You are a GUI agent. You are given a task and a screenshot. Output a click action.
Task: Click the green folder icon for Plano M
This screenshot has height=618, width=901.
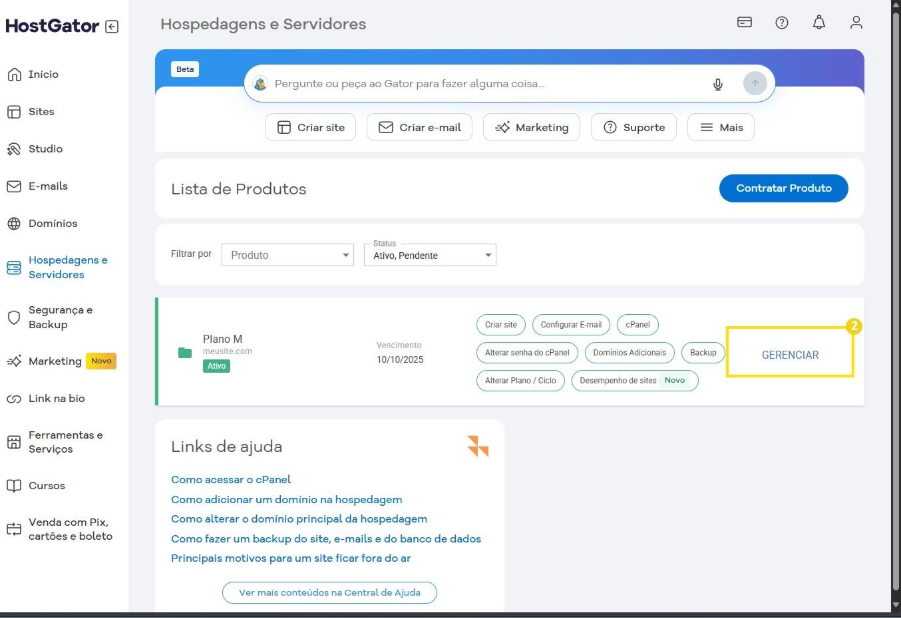tap(185, 352)
